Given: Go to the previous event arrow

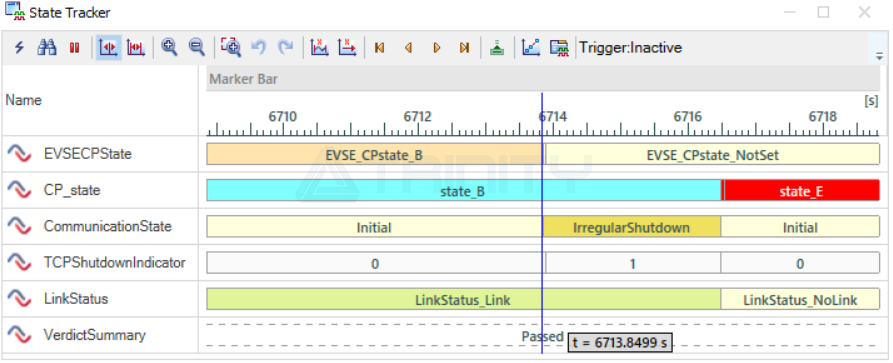Looking at the screenshot, I should (408, 48).
